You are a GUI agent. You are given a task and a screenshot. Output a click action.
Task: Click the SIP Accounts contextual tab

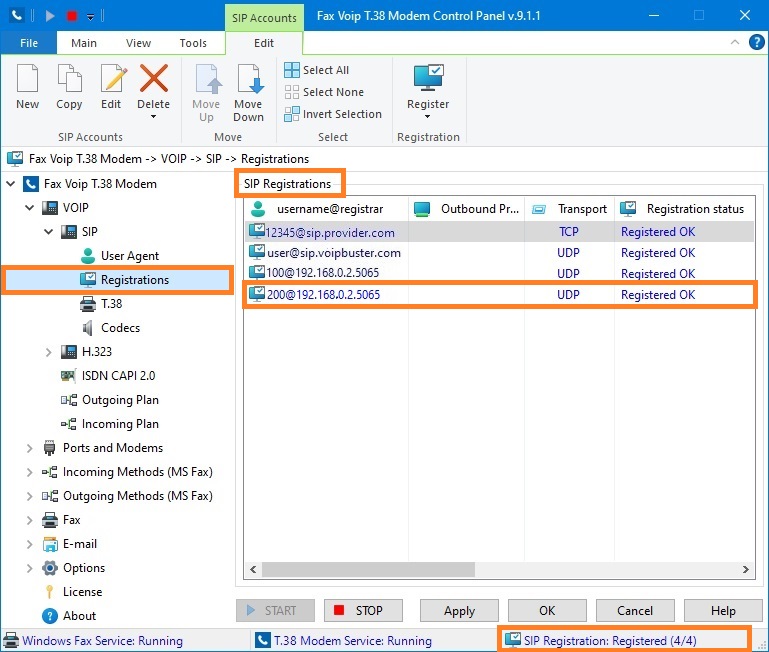tap(264, 18)
